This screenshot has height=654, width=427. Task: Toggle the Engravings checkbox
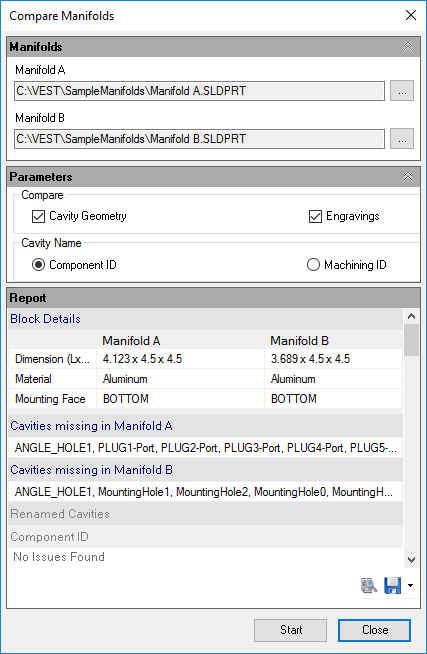315,216
